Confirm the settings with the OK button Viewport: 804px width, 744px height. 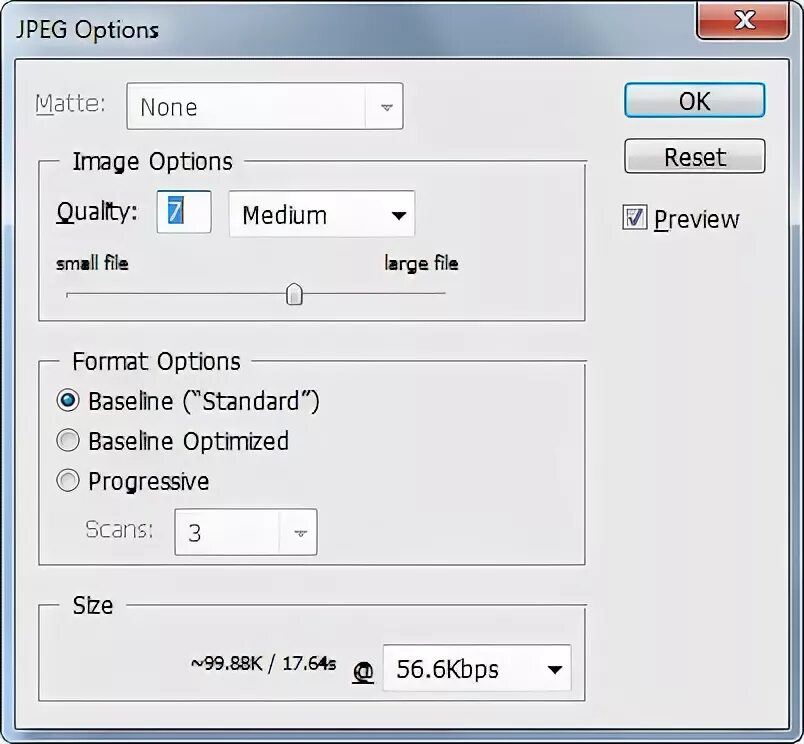(x=694, y=100)
